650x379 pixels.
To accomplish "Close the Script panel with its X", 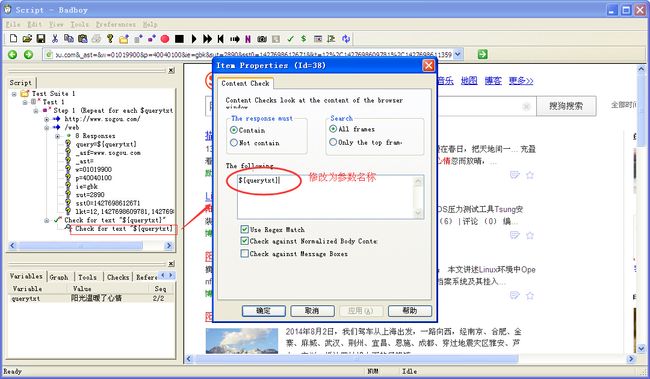I will point(171,70).
